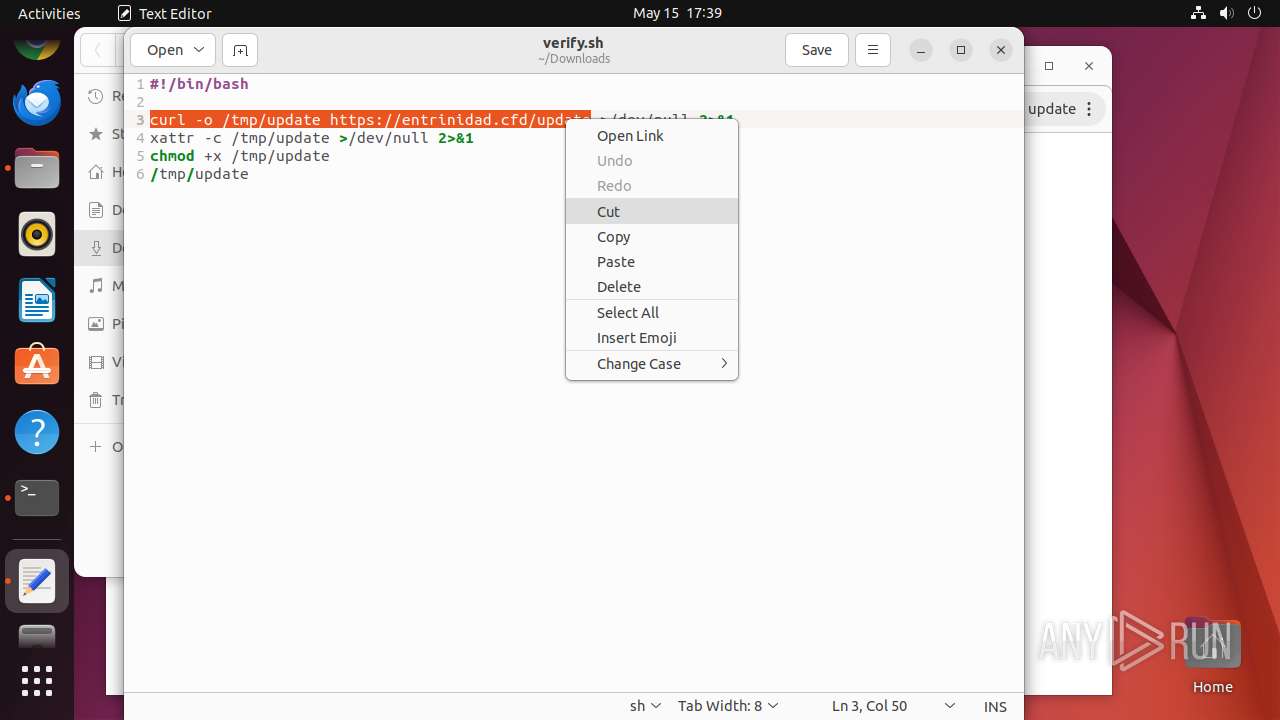The height and width of the screenshot is (720, 1280).
Task: Open the clock May 15 17:39
Action: click(x=677, y=13)
